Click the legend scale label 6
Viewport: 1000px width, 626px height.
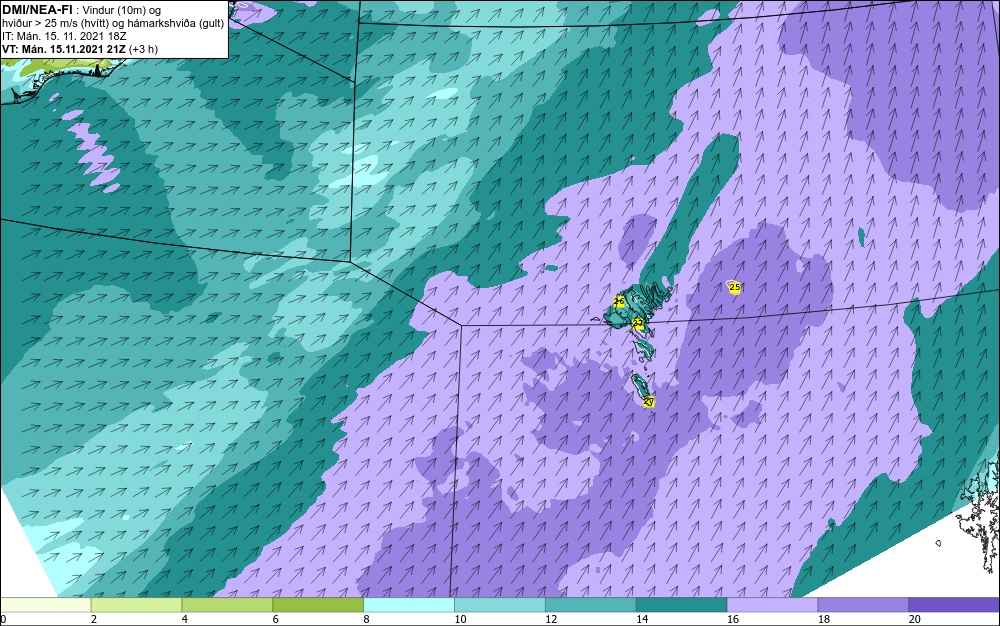pos(276,619)
